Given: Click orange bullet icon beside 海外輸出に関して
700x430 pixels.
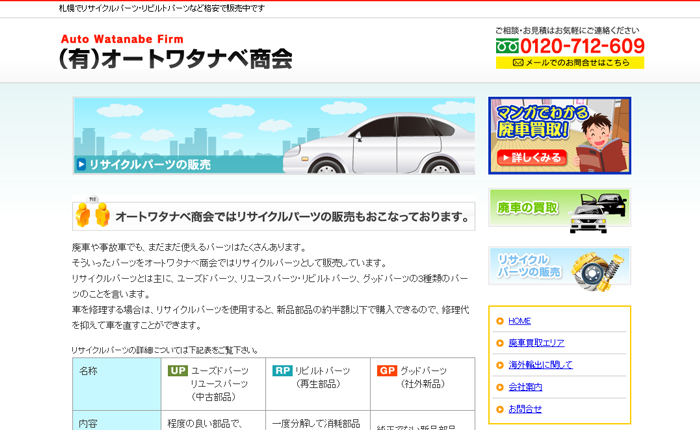Looking at the screenshot, I should (x=500, y=365).
